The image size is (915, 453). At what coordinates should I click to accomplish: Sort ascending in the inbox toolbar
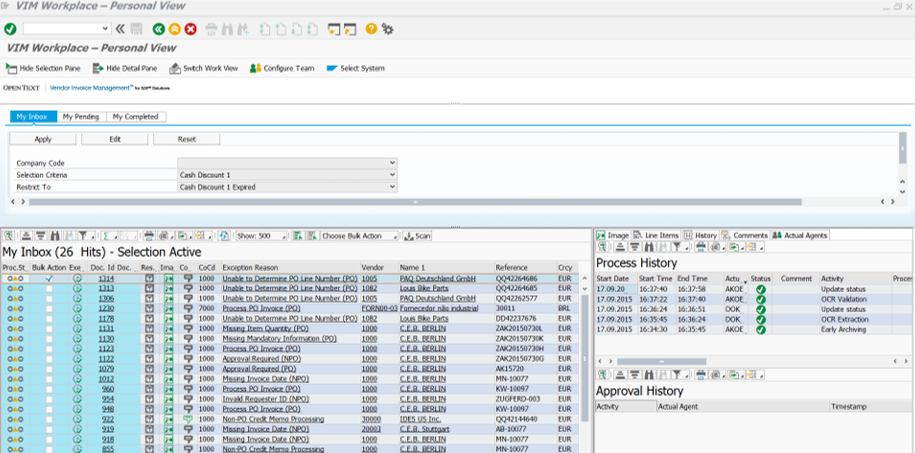26,236
